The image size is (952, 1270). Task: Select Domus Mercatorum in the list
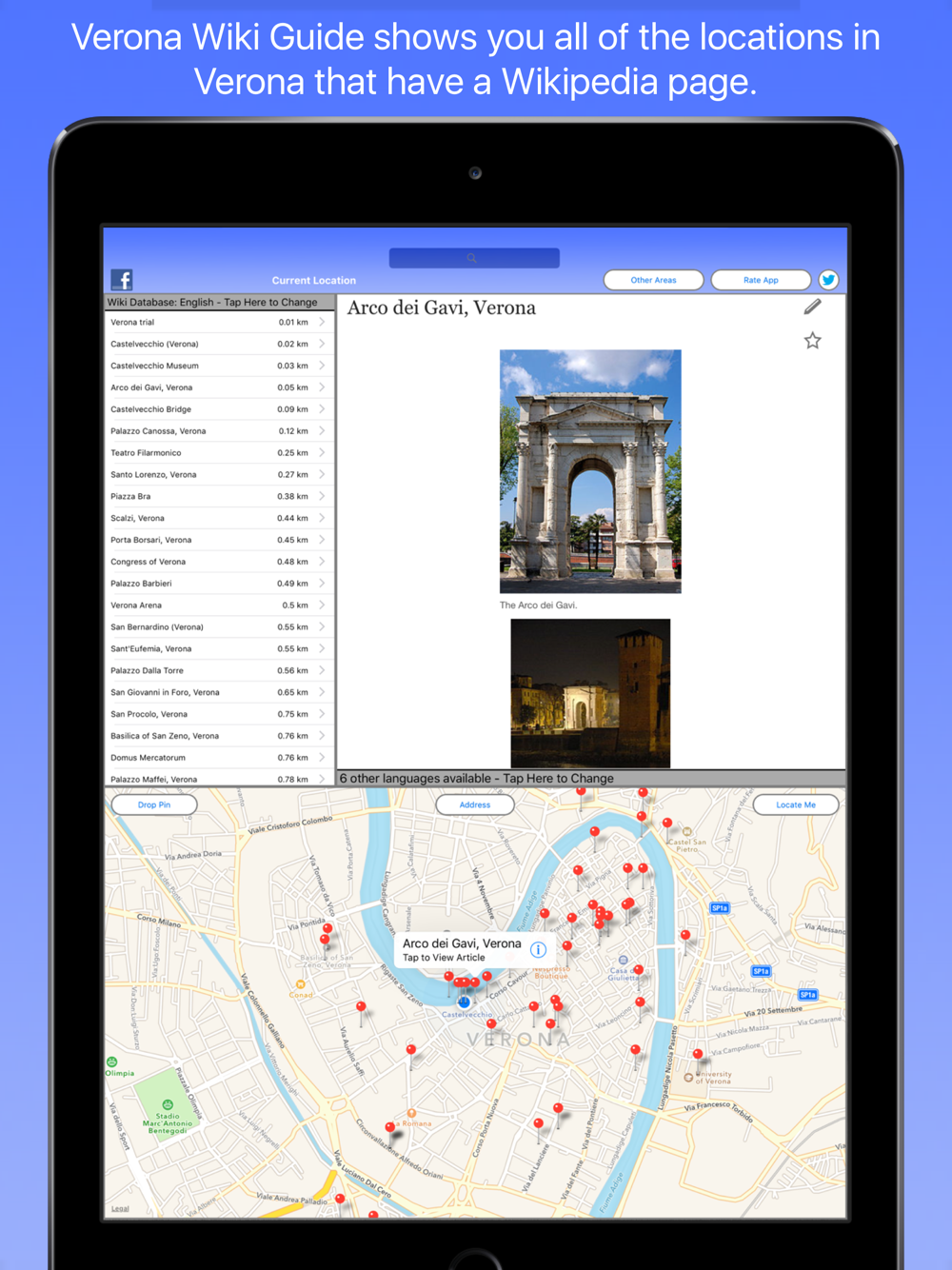click(219, 758)
